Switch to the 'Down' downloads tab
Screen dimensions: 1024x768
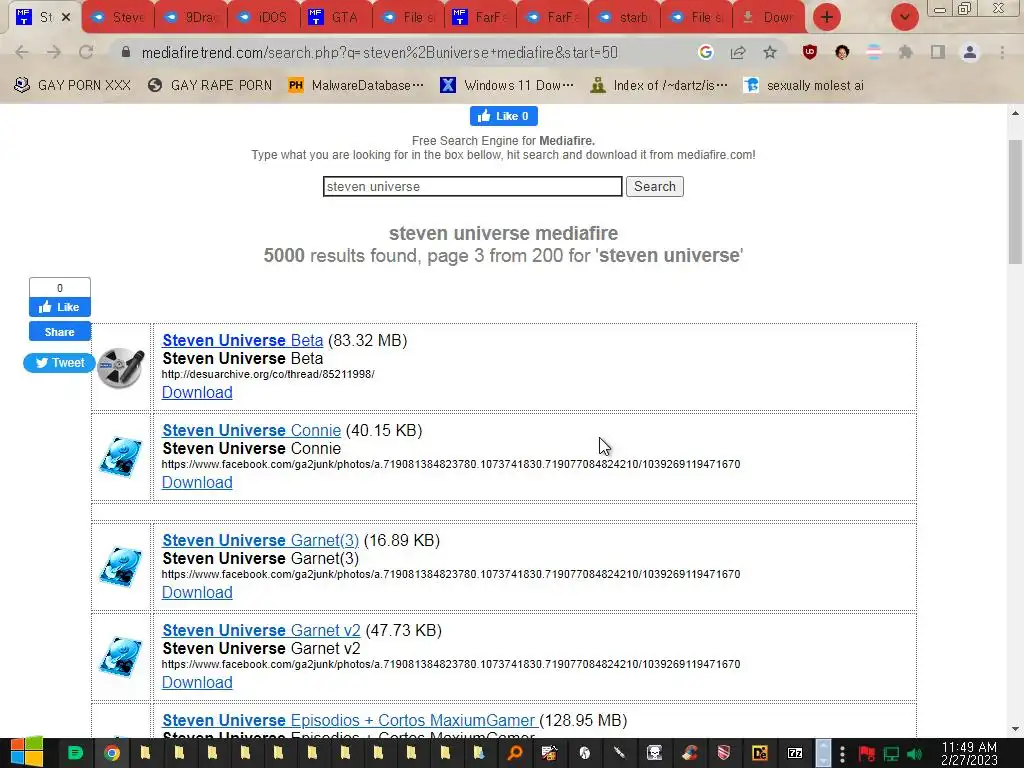point(769,17)
